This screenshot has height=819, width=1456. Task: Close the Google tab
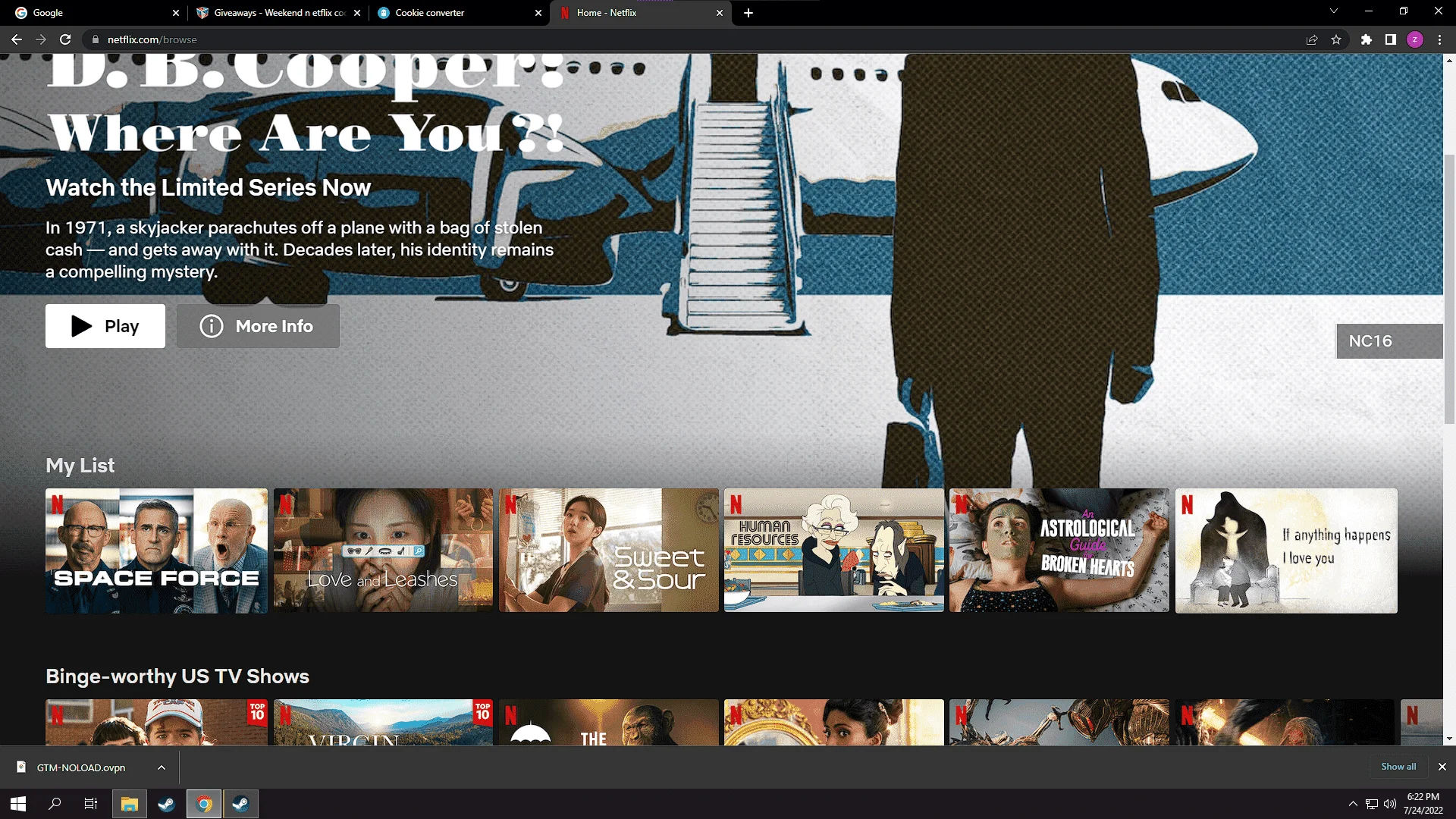pyautogui.click(x=176, y=13)
